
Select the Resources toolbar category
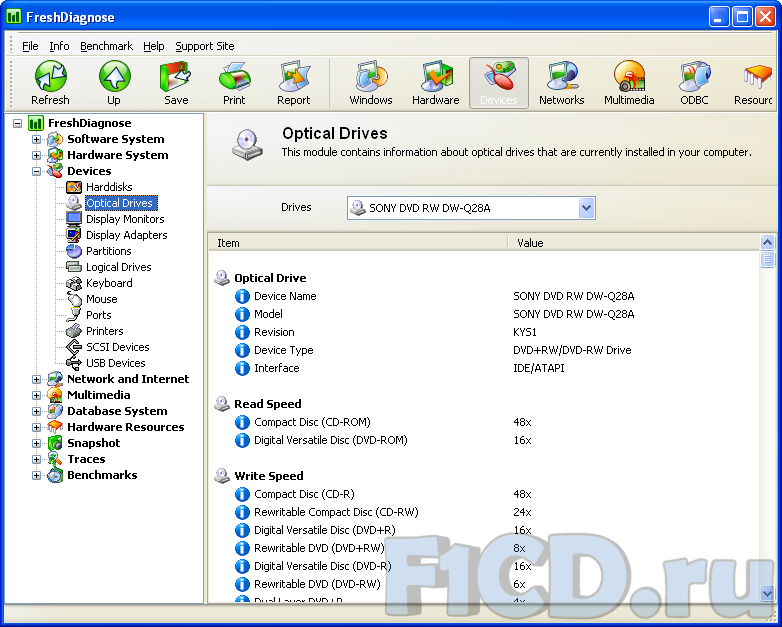click(754, 83)
